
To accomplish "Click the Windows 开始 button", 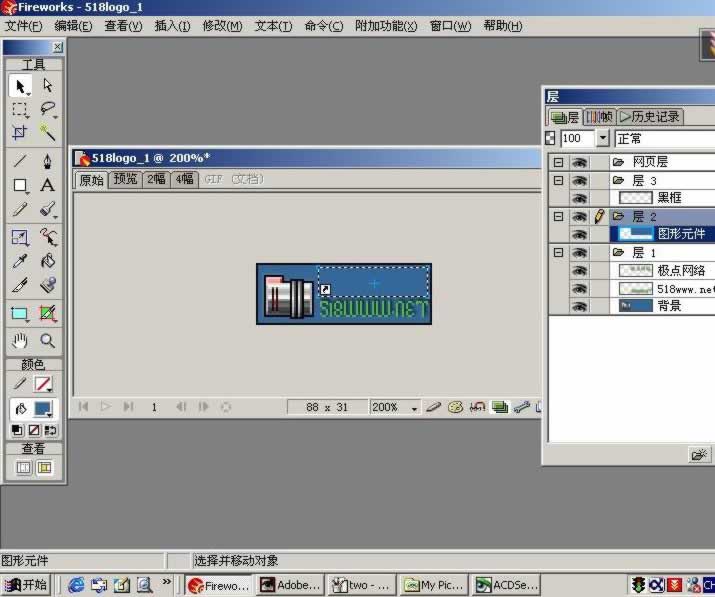I will click(x=26, y=585).
